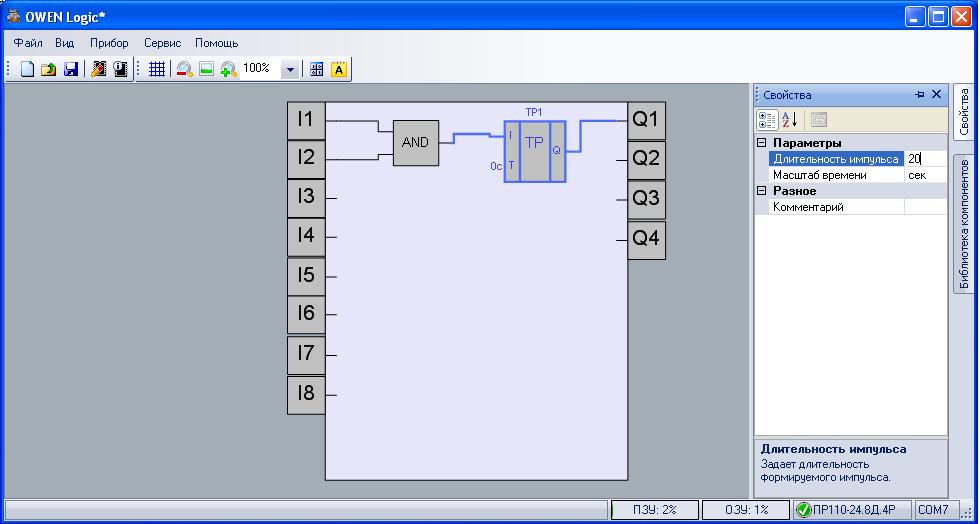Click the green connection check icon
The width and height of the screenshot is (980, 524).
pyautogui.click(x=803, y=510)
